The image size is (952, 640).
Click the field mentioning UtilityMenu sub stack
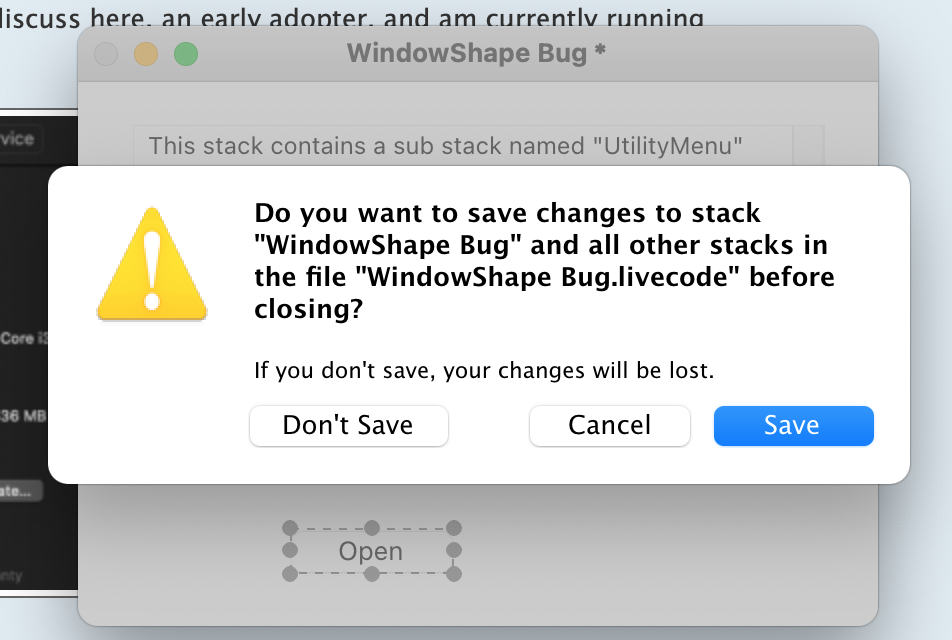[445, 147]
